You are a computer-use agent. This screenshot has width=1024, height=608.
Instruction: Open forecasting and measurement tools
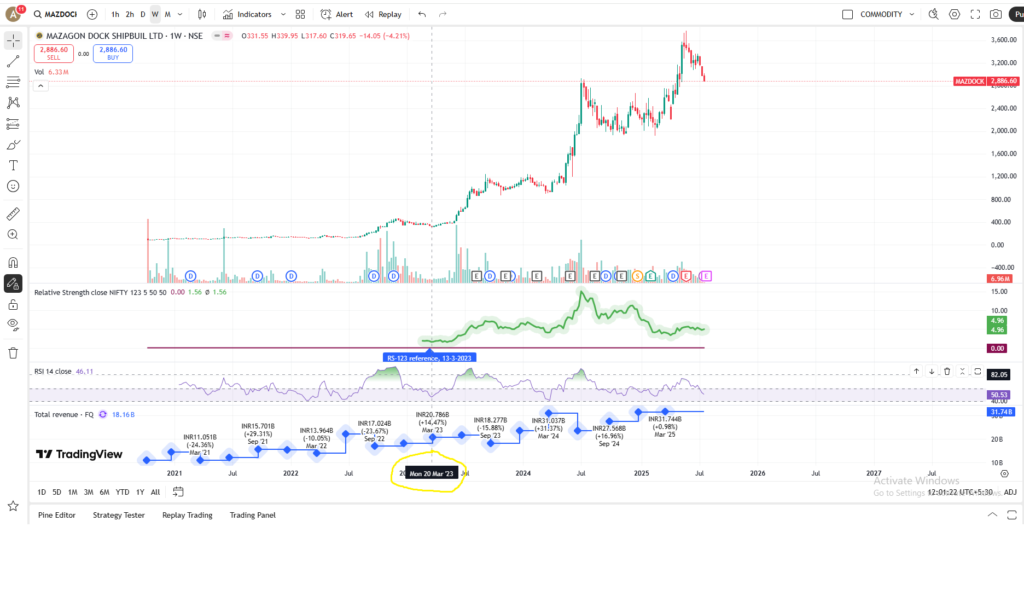(13, 124)
